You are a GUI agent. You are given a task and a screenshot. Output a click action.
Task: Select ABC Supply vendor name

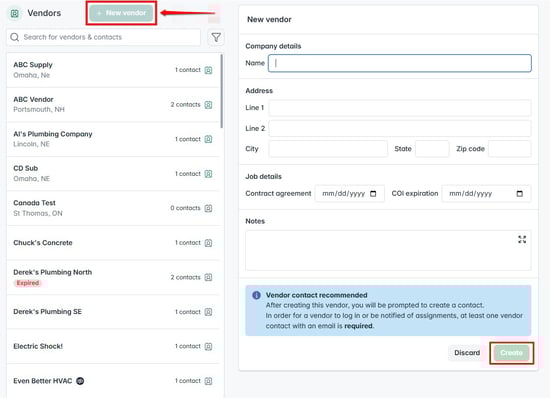click(33, 65)
